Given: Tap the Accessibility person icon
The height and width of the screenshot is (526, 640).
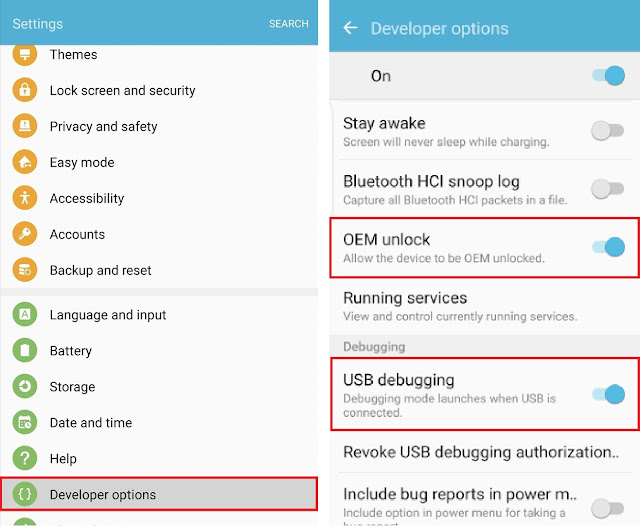Looking at the screenshot, I should tap(25, 198).
